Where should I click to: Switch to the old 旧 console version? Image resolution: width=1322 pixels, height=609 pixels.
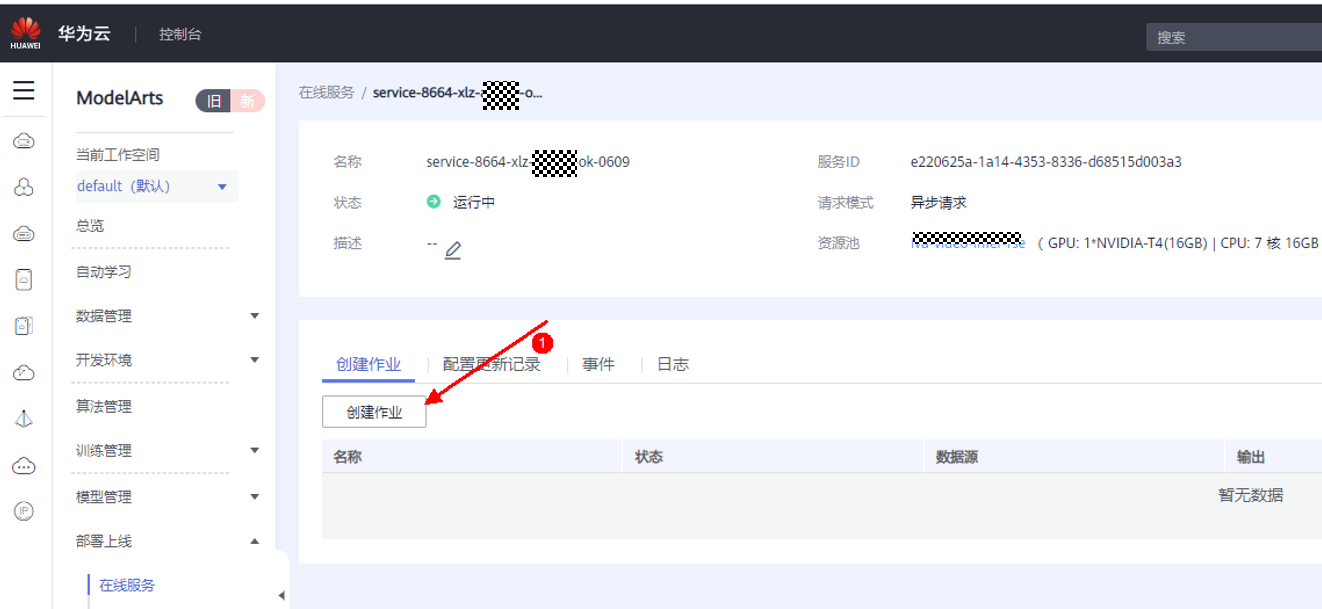click(213, 100)
